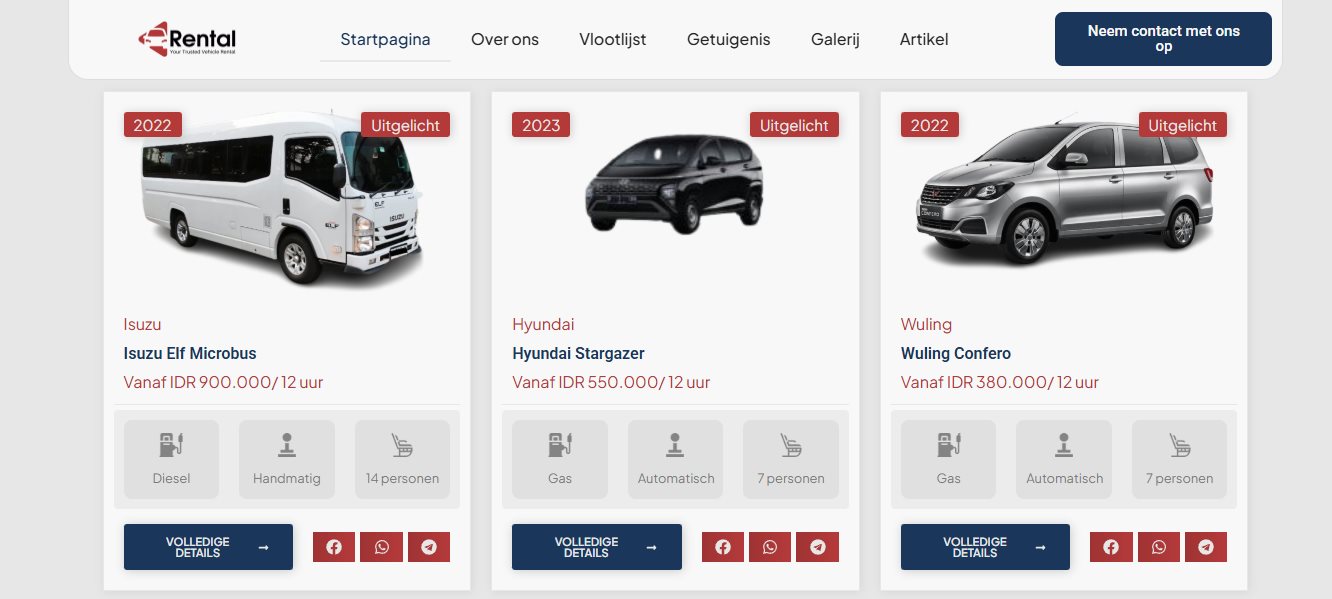Open the Getuigenis navigation link
This screenshot has width=1332, height=599.
(x=729, y=40)
